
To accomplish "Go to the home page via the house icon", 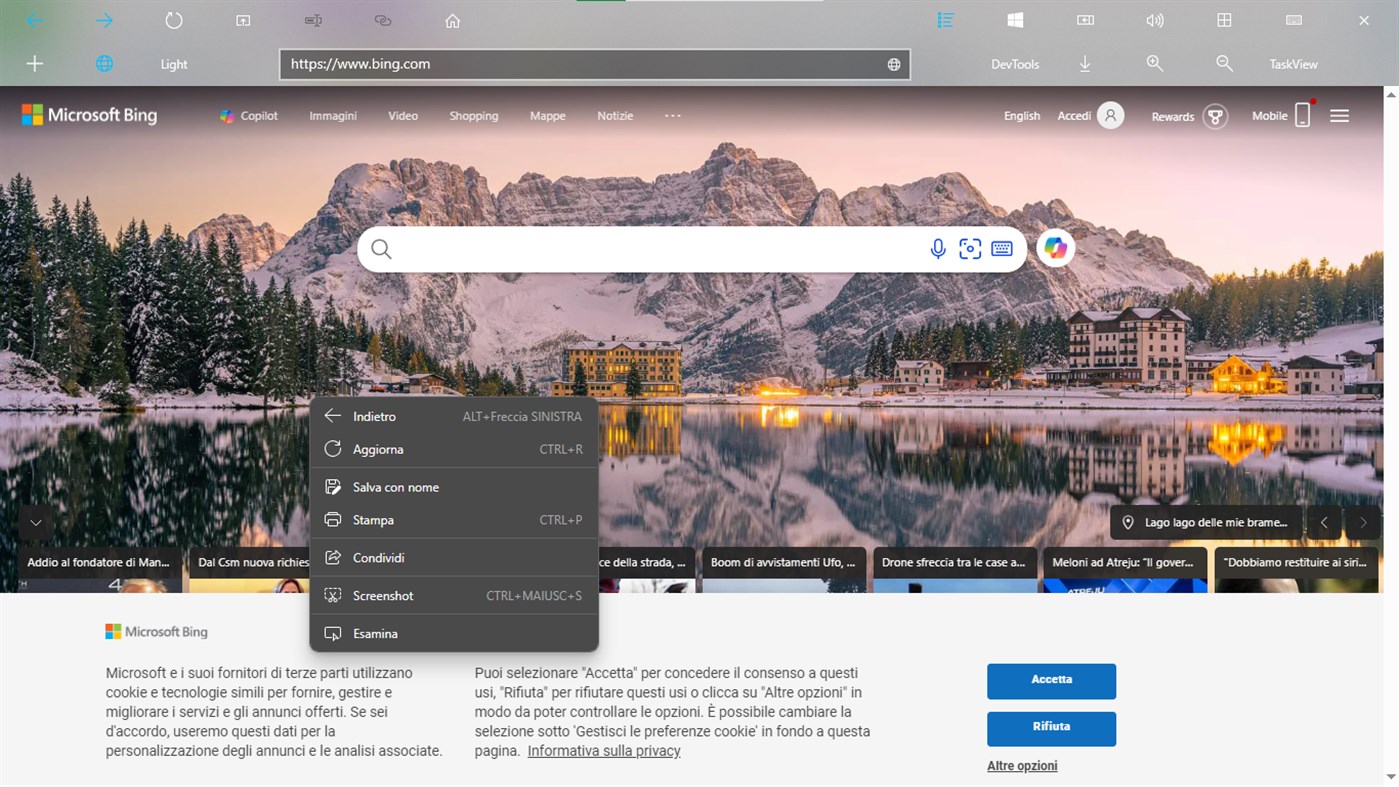I will point(452,20).
